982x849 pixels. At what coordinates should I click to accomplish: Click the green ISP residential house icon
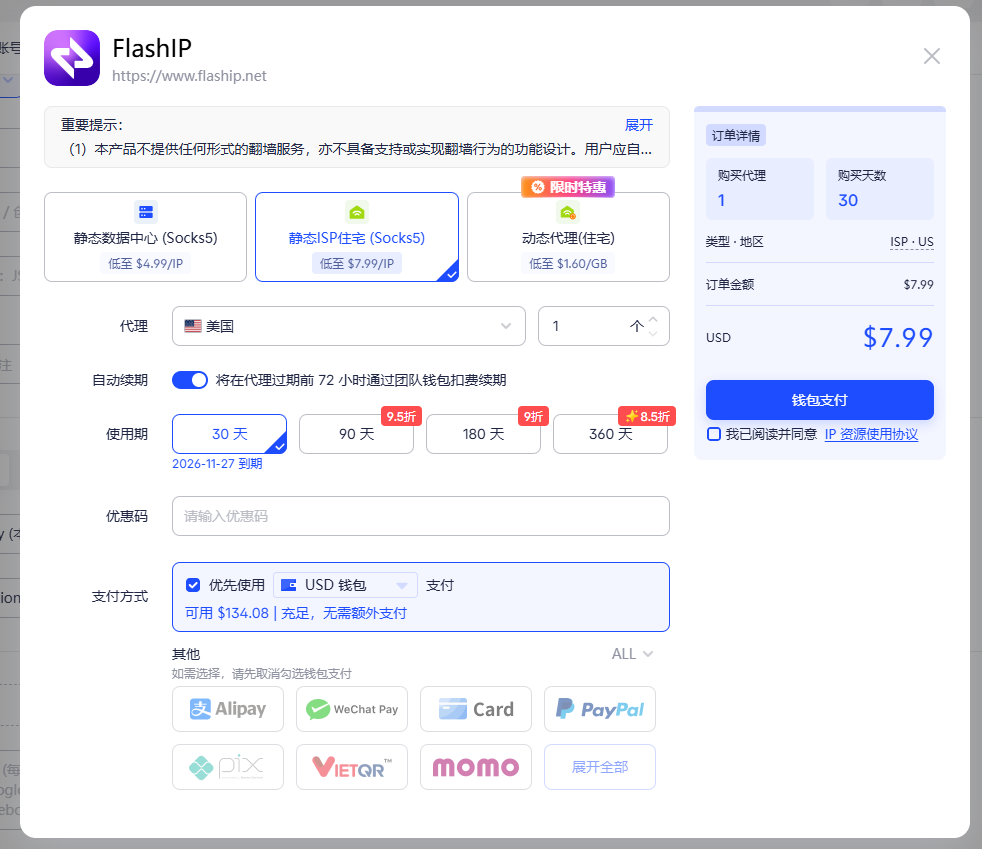357,212
